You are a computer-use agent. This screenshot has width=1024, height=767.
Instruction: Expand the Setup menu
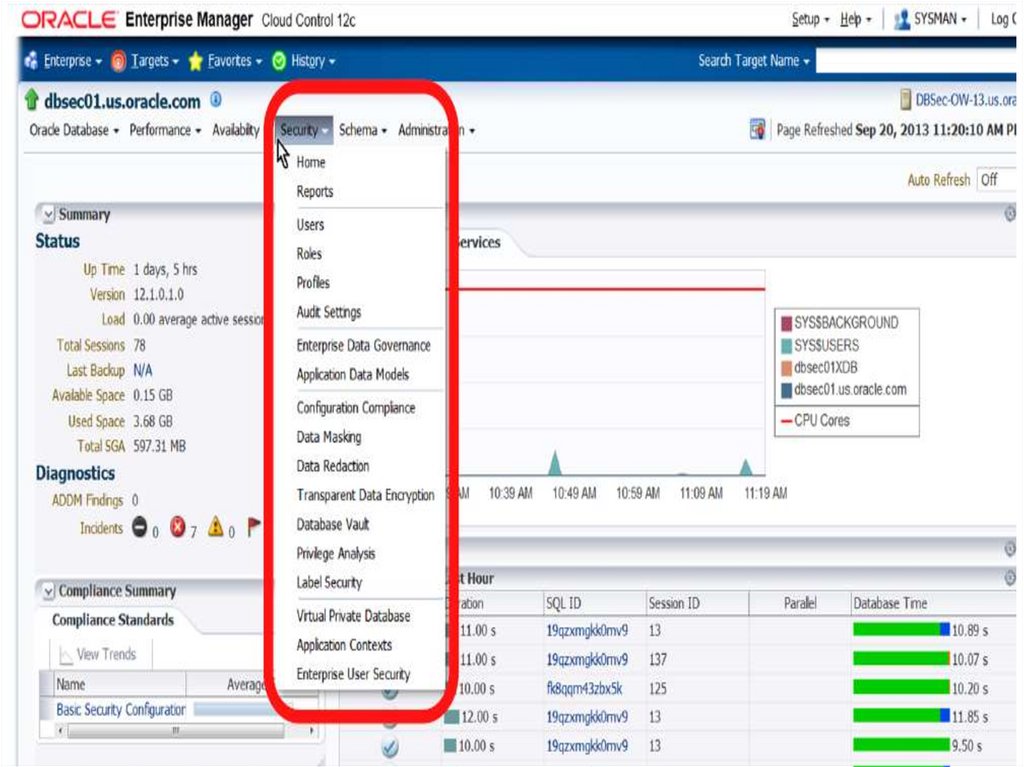click(x=810, y=20)
